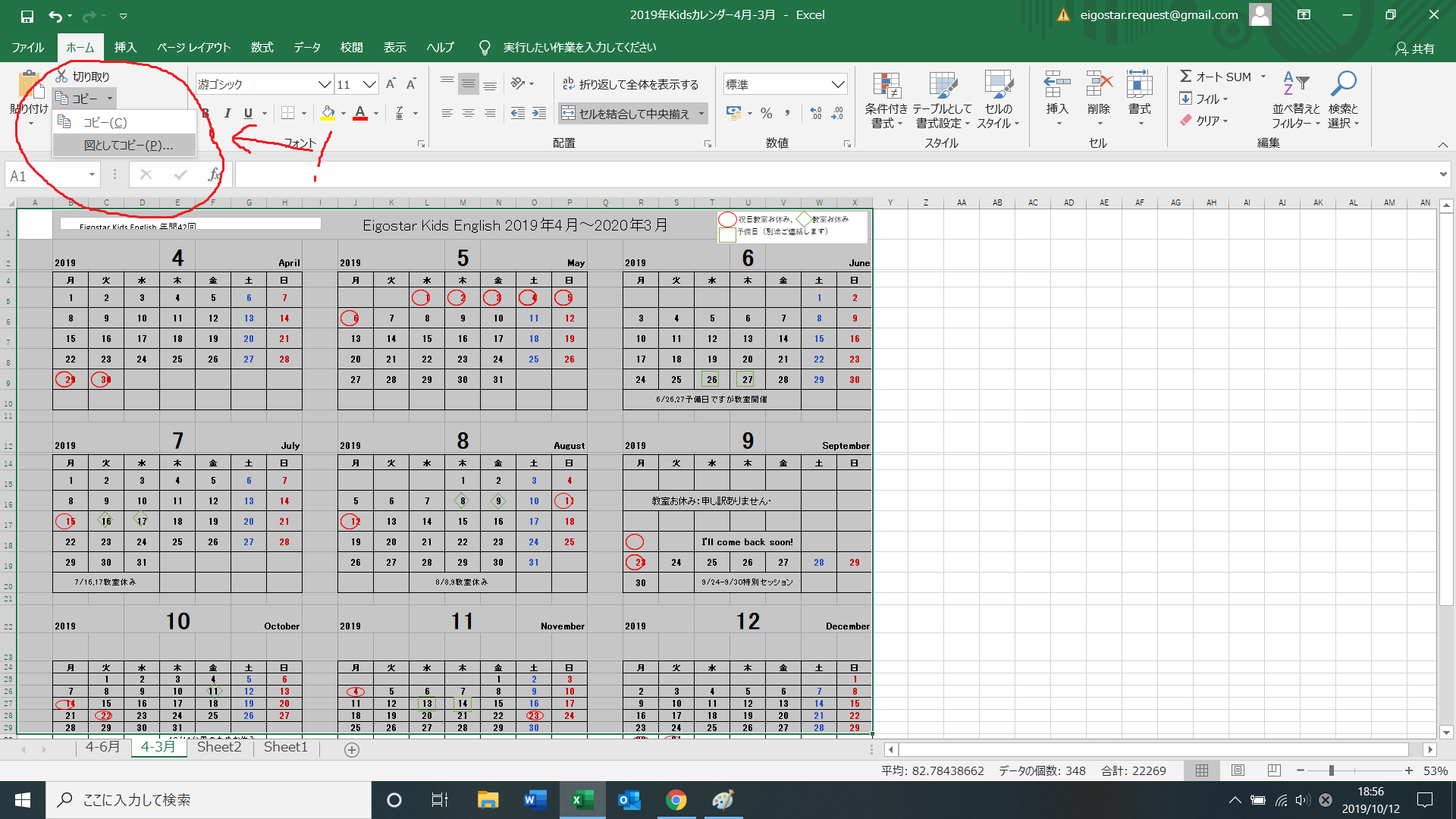Switch to the ページ レイアウト tab

193,47
